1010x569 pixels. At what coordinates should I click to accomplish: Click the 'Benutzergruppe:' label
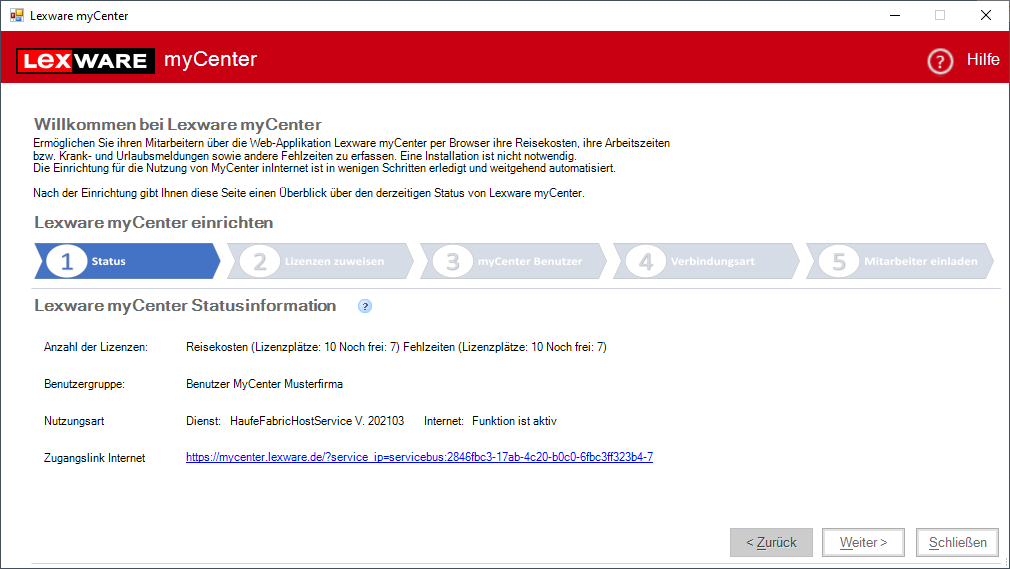coord(84,384)
